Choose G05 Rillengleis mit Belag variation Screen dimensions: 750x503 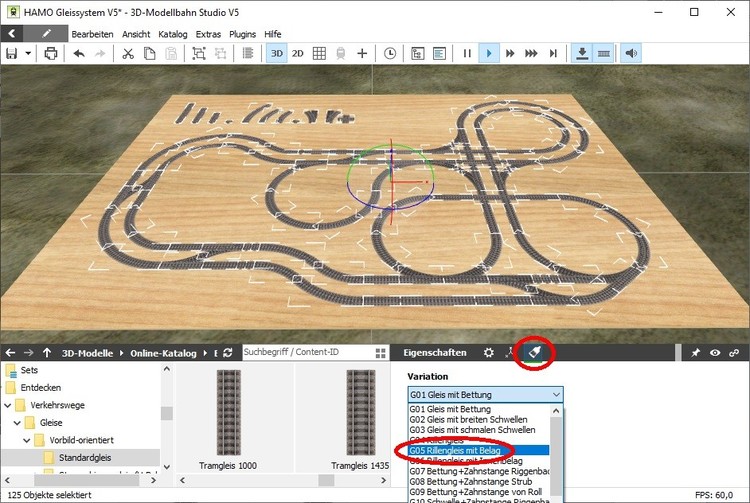pyautogui.click(x=478, y=450)
